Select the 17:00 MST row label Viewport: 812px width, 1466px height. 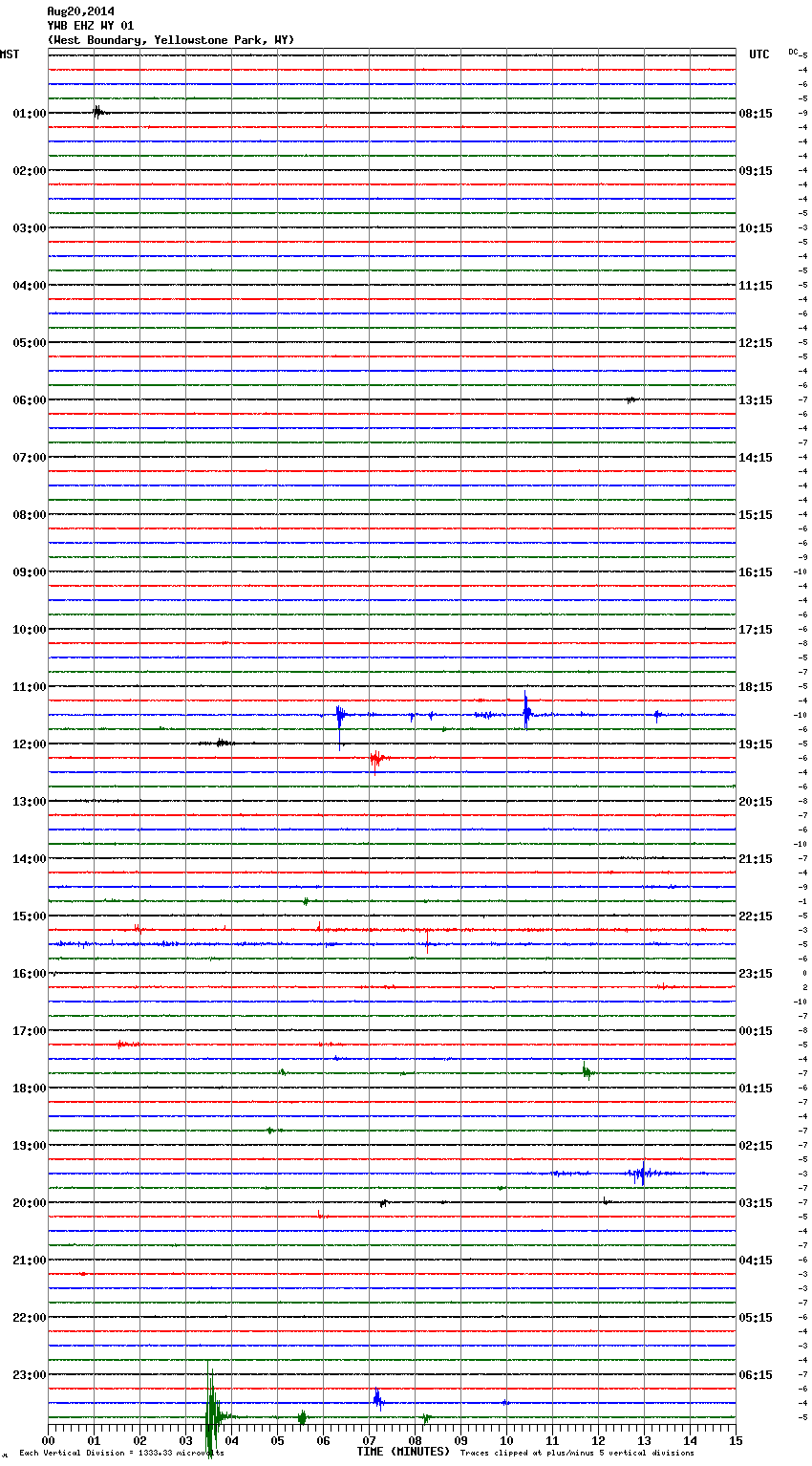tap(30, 1031)
